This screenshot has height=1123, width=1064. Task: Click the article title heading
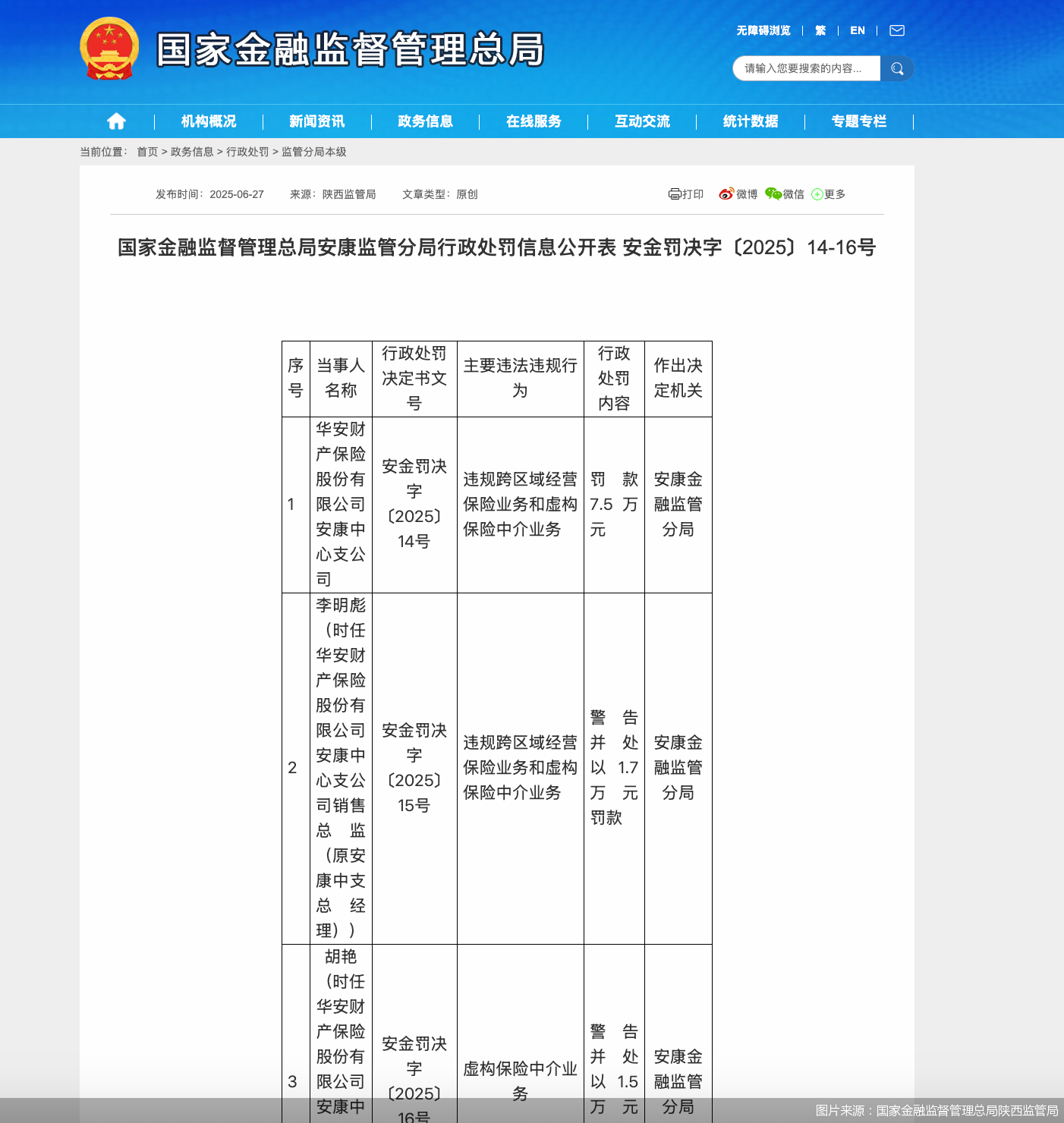[497, 247]
